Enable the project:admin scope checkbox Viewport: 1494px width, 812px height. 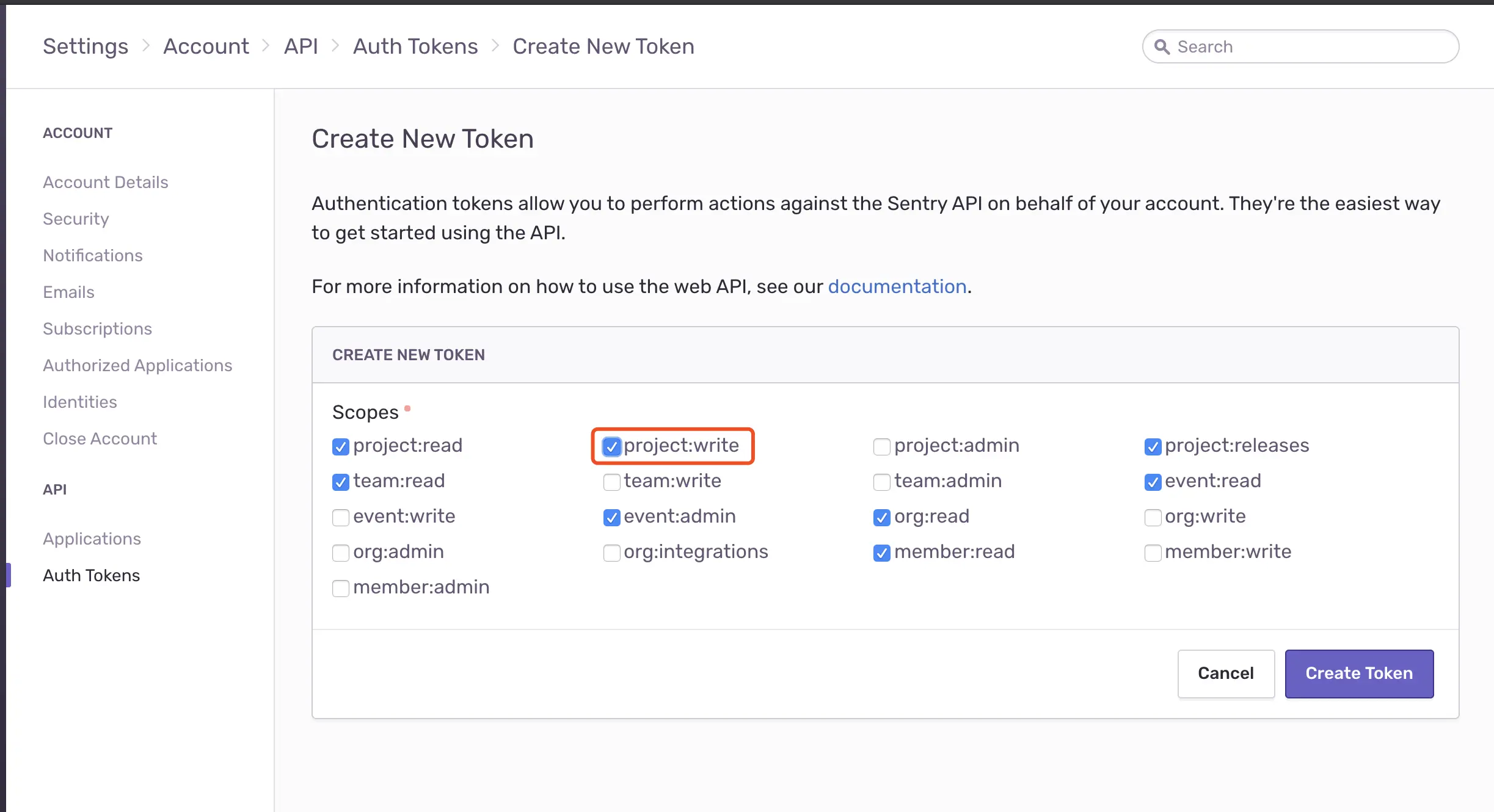tap(881, 447)
